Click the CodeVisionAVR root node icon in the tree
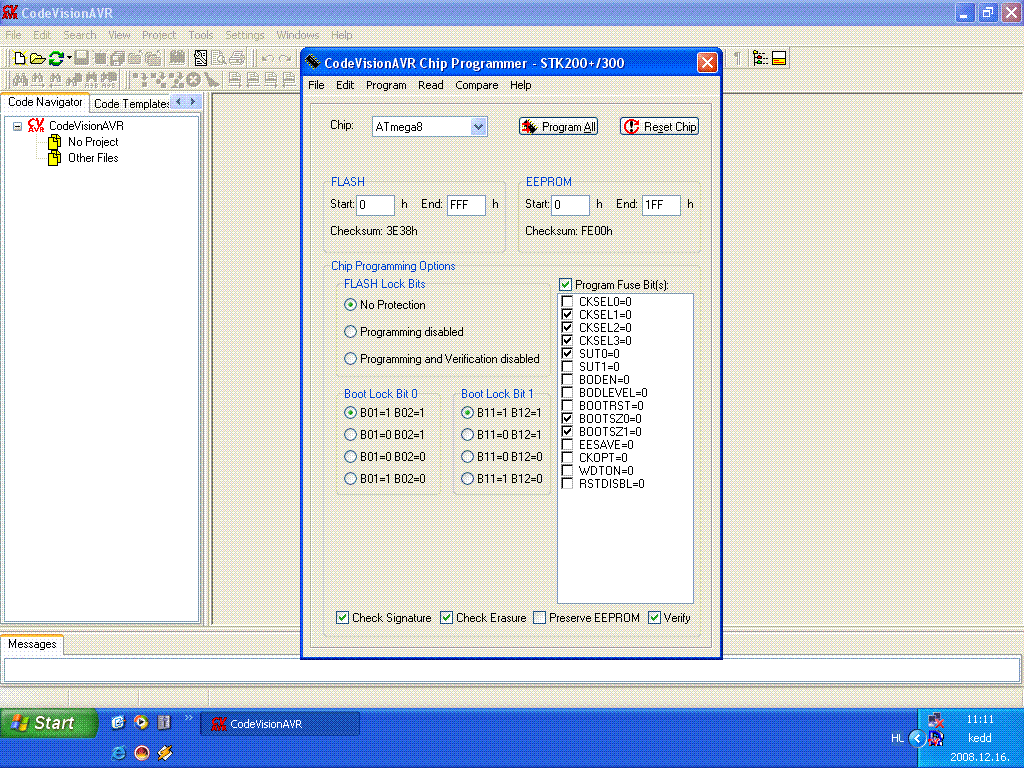Image resolution: width=1024 pixels, height=768 pixels. [36, 125]
